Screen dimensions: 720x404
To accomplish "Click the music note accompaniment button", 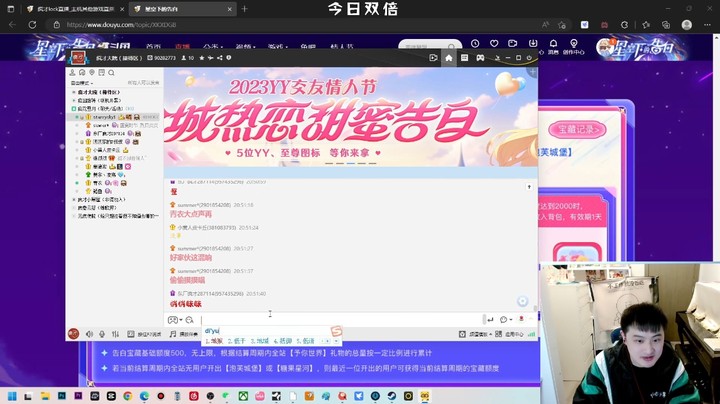I will 184,334.
